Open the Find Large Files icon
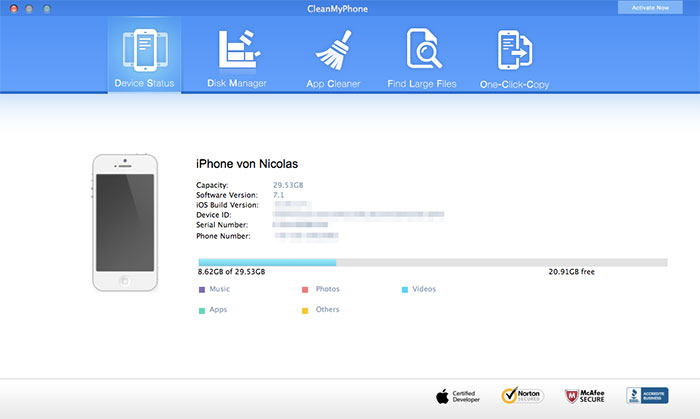This screenshot has width=700, height=419. [x=424, y=49]
